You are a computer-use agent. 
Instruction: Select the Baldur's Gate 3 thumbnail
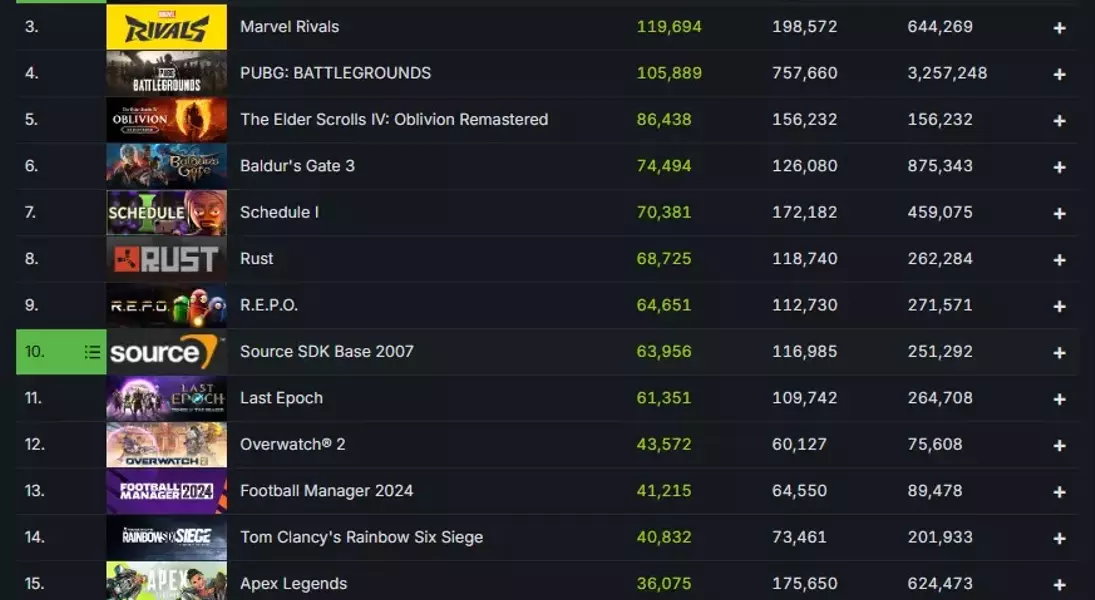click(166, 166)
